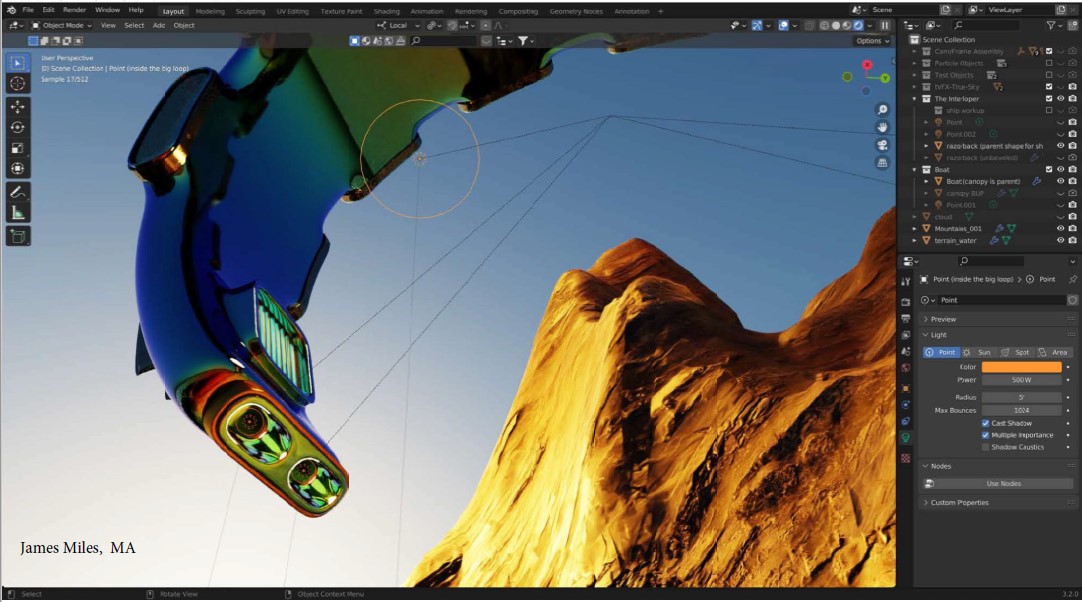This screenshot has width=1082, height=602.
Task: Pick the Annotate pencil tool
Action: point(18,191)
